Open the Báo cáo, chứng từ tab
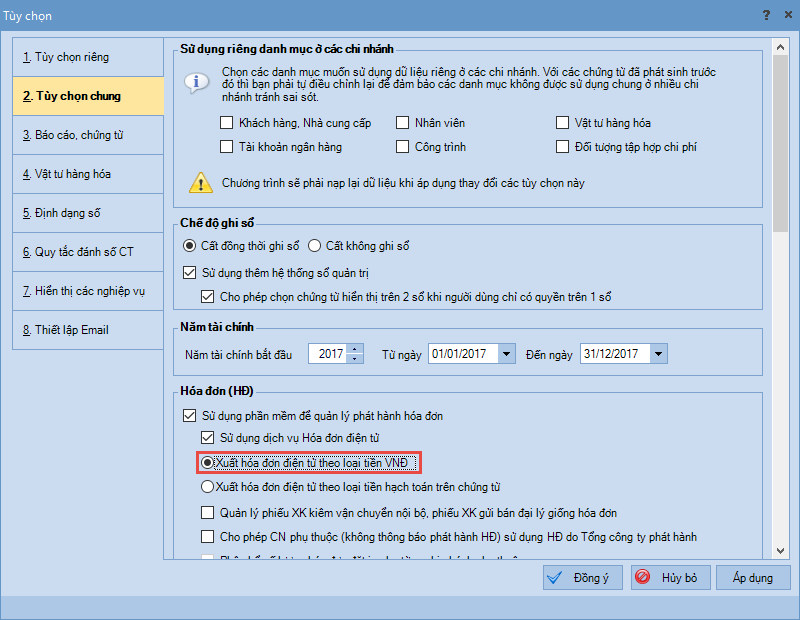The width and height of the screenshot is (800, 620). (88, 135)
